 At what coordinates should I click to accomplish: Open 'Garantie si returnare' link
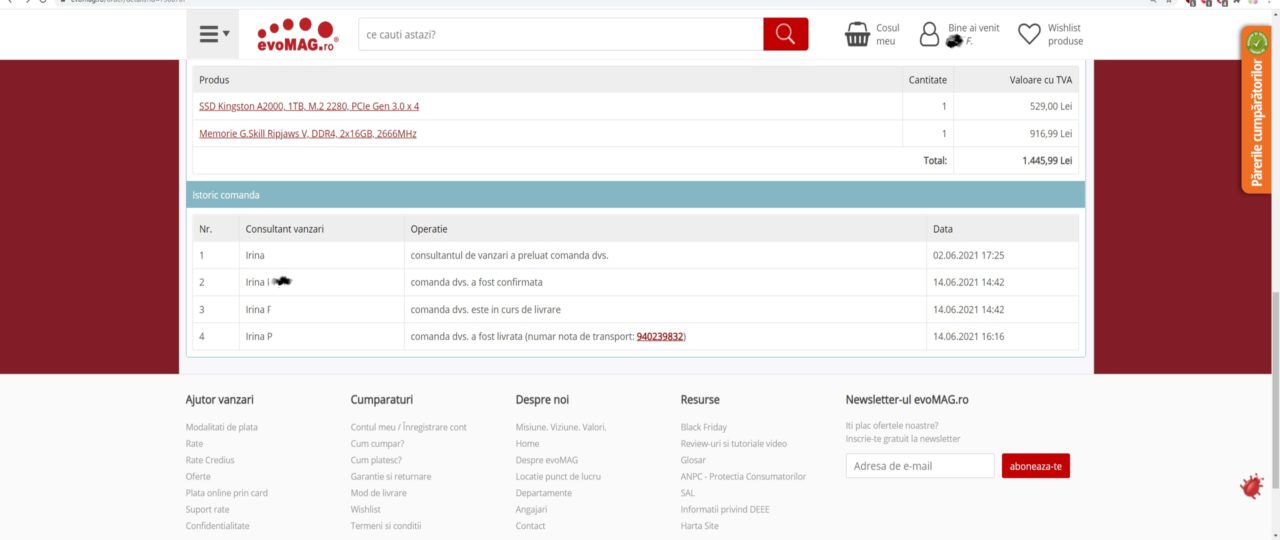tap(391, 476)
